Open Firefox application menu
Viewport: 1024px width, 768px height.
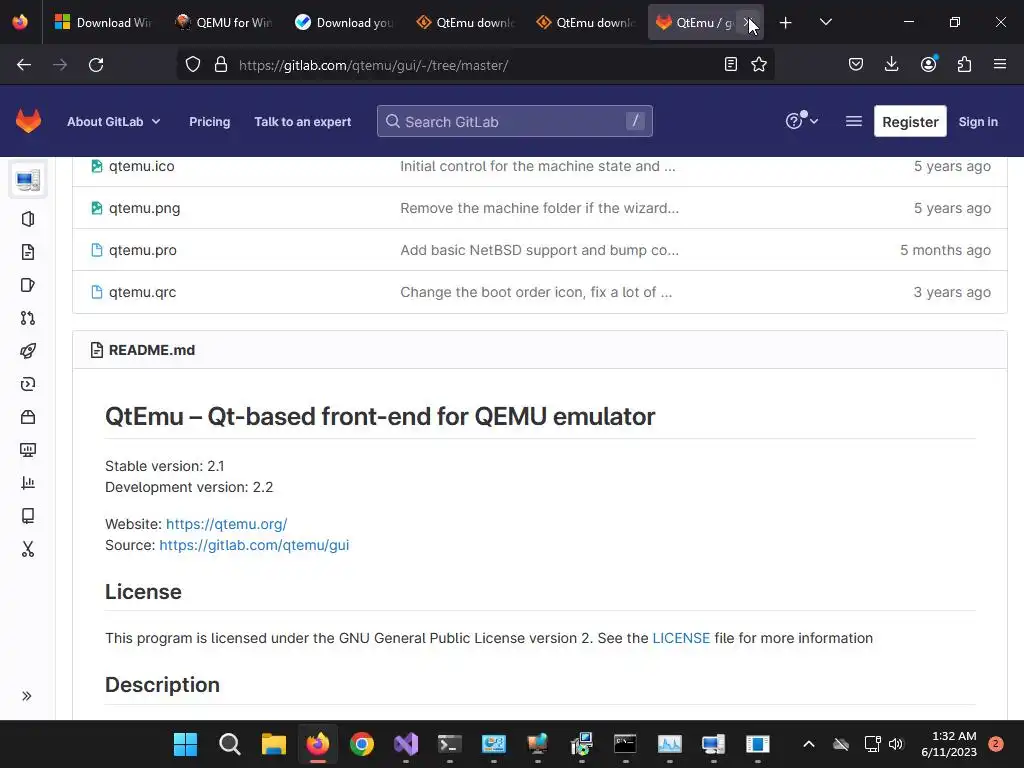tap(1000, 64)
